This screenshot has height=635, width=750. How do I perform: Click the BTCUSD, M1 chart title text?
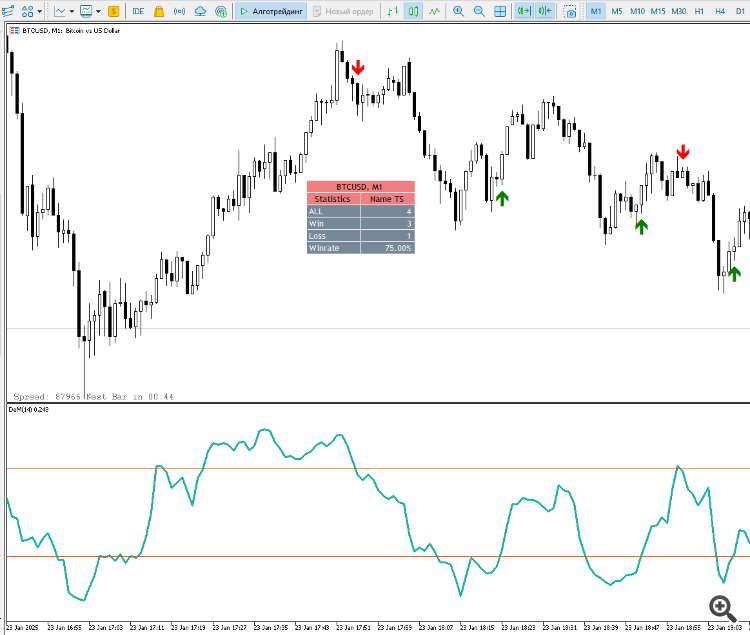[71, 31]
